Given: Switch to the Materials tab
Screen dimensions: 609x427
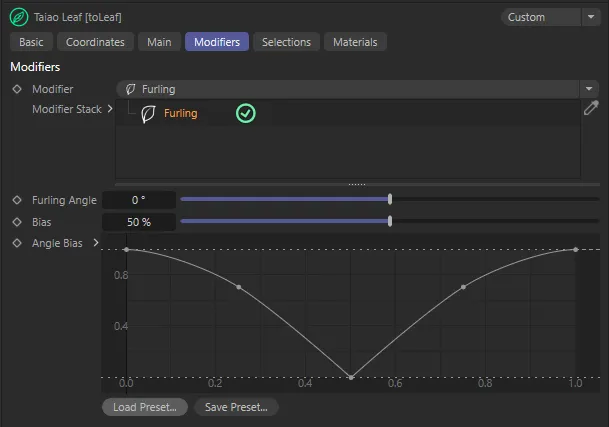Looking at the screenshot, I should [355, 42].
